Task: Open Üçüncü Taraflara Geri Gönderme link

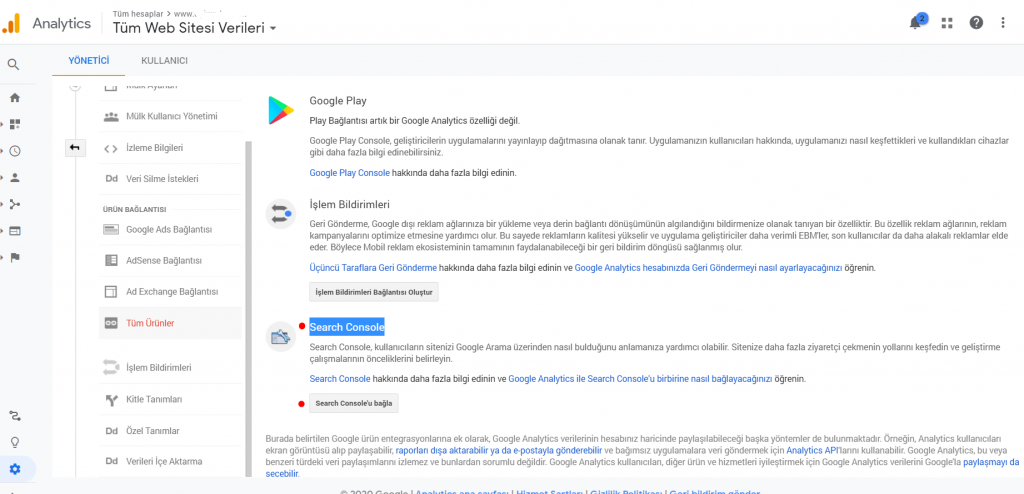Action: 373,268
